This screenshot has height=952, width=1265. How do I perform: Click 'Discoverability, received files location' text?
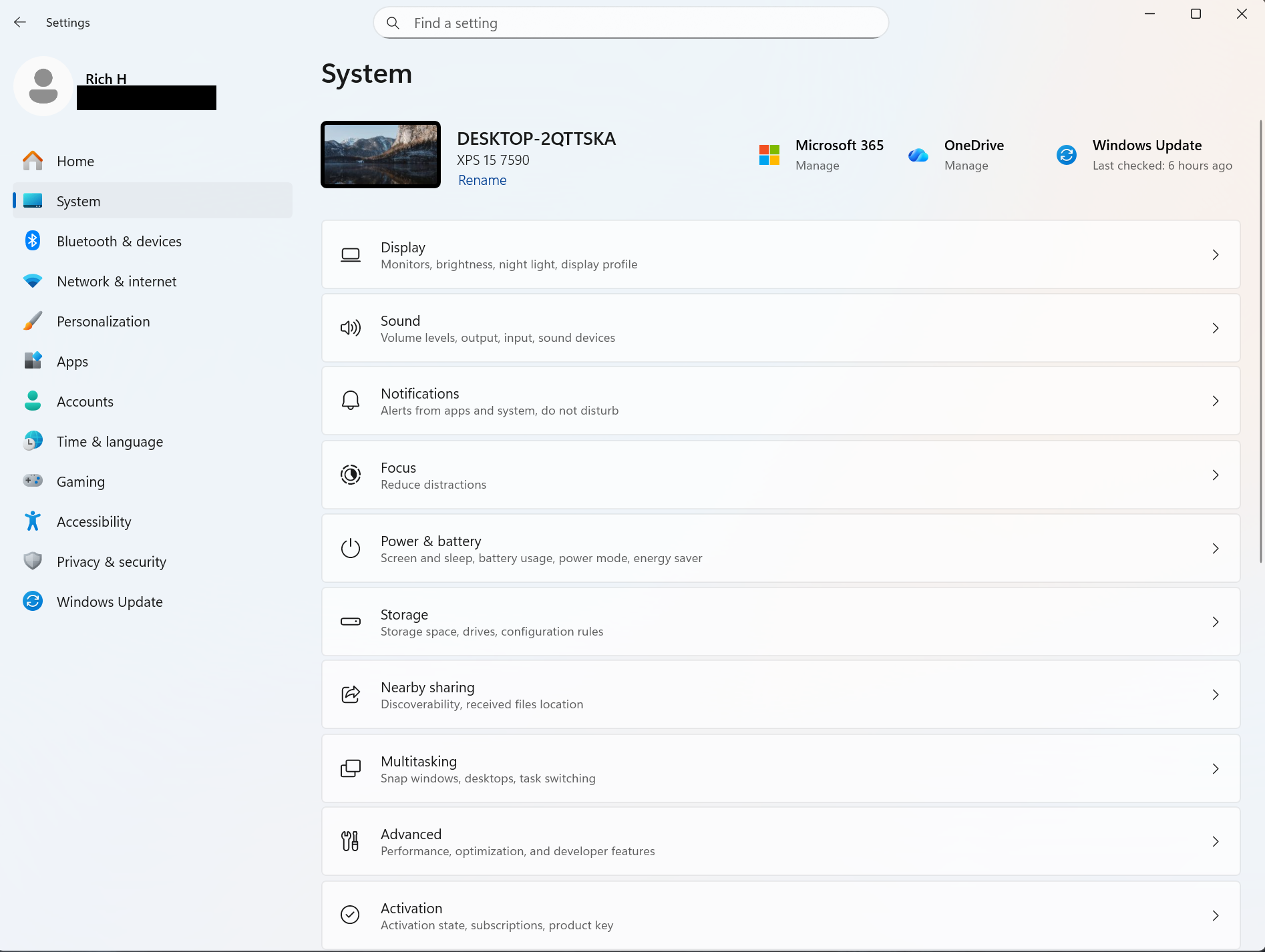pos(482,704)
